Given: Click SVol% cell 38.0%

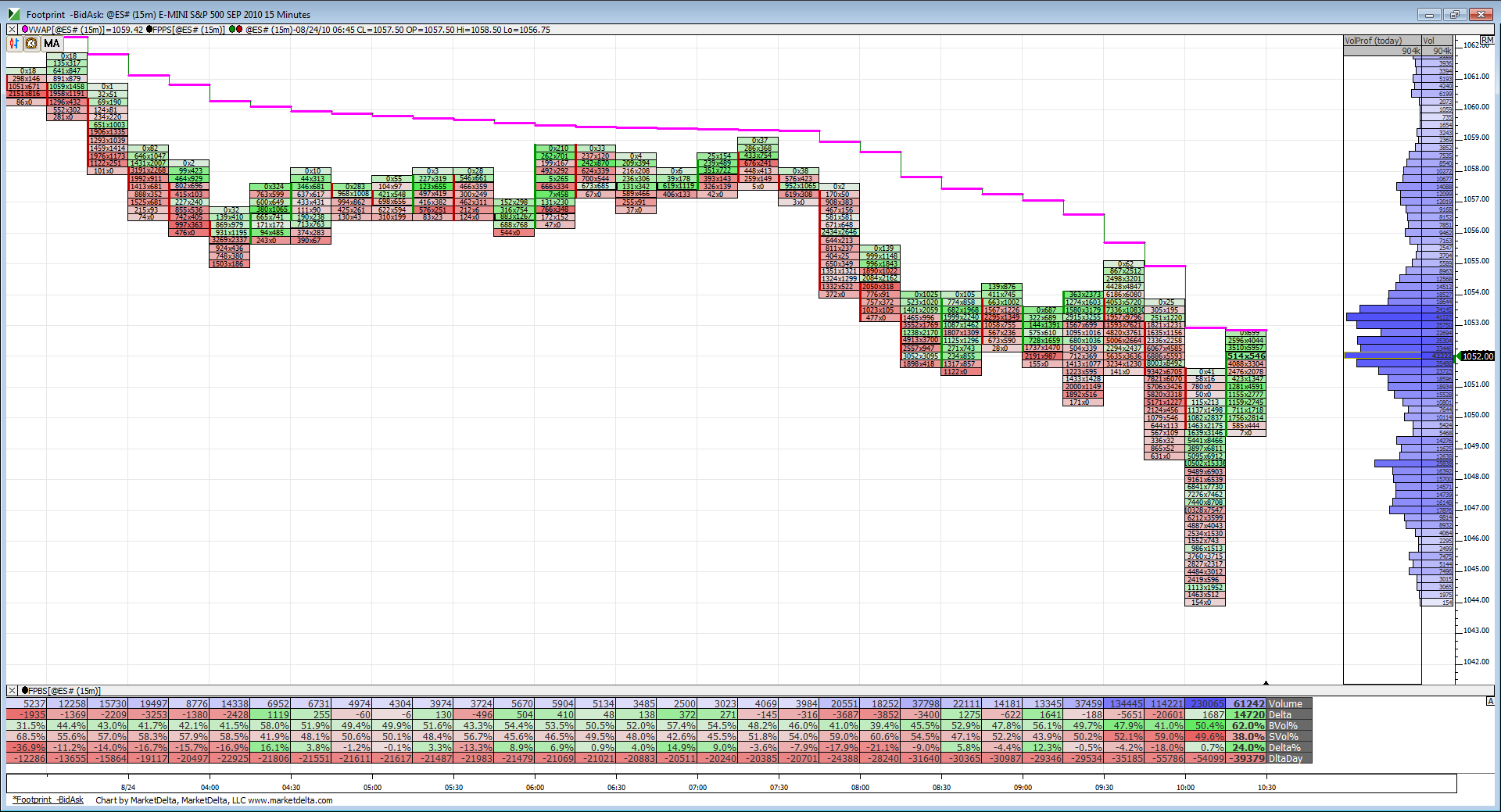Looking at the screenshot, I should [1247, 737].
